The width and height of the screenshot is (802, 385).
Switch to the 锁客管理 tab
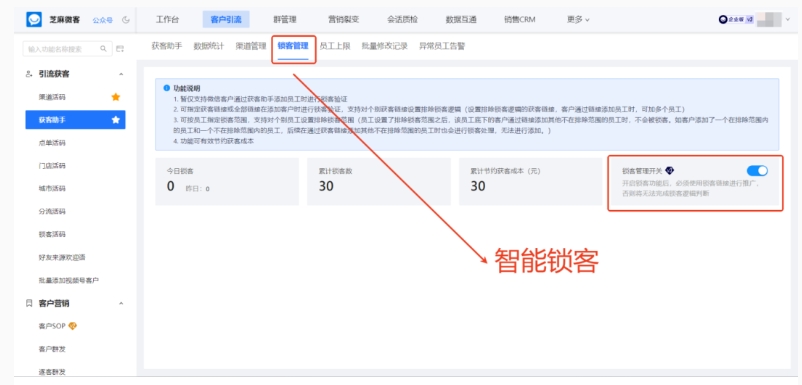[x=293, y=46]
